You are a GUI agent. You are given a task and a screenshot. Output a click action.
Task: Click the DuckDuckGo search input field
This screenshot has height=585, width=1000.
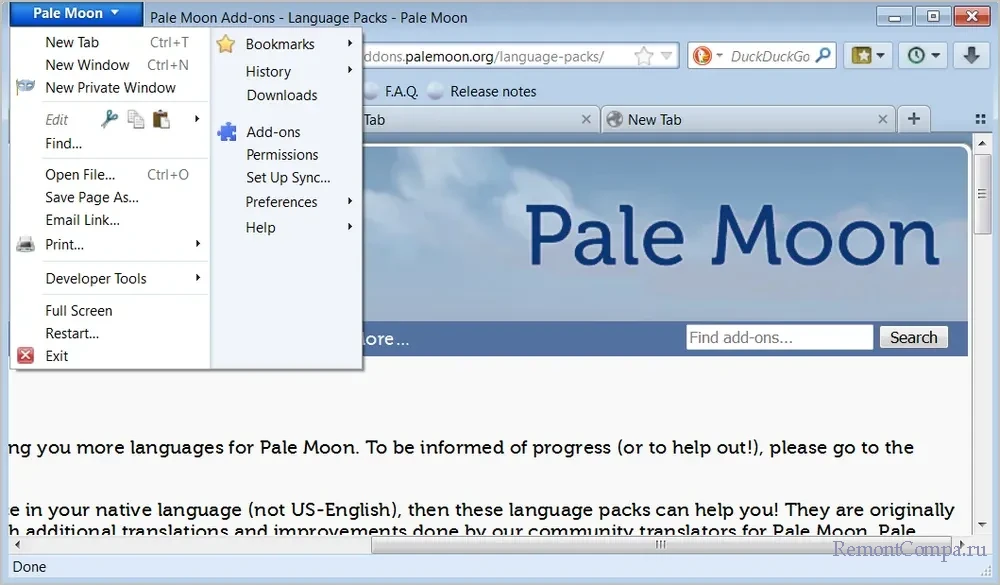point(770,56)
